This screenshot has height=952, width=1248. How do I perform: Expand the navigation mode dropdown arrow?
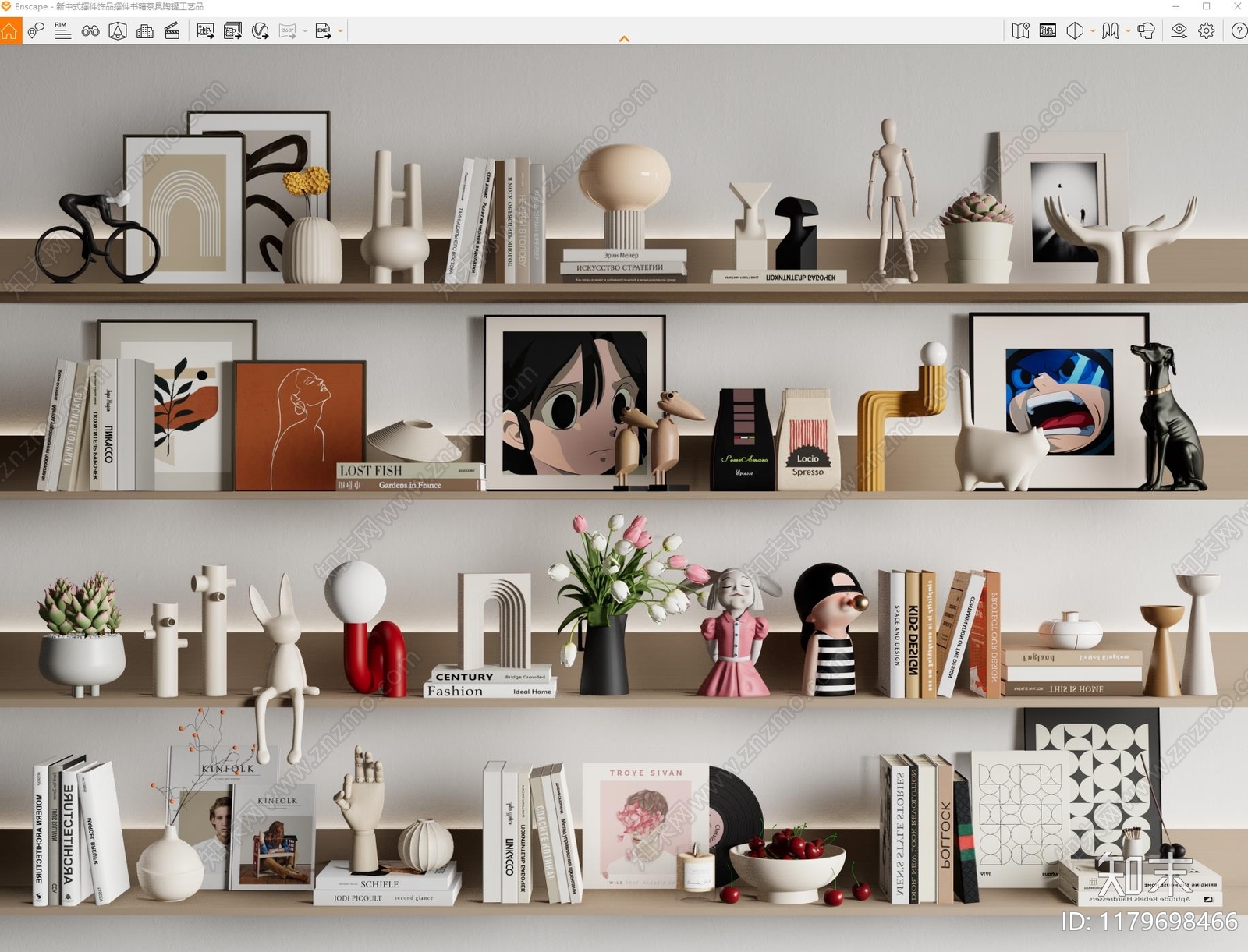1128,31
